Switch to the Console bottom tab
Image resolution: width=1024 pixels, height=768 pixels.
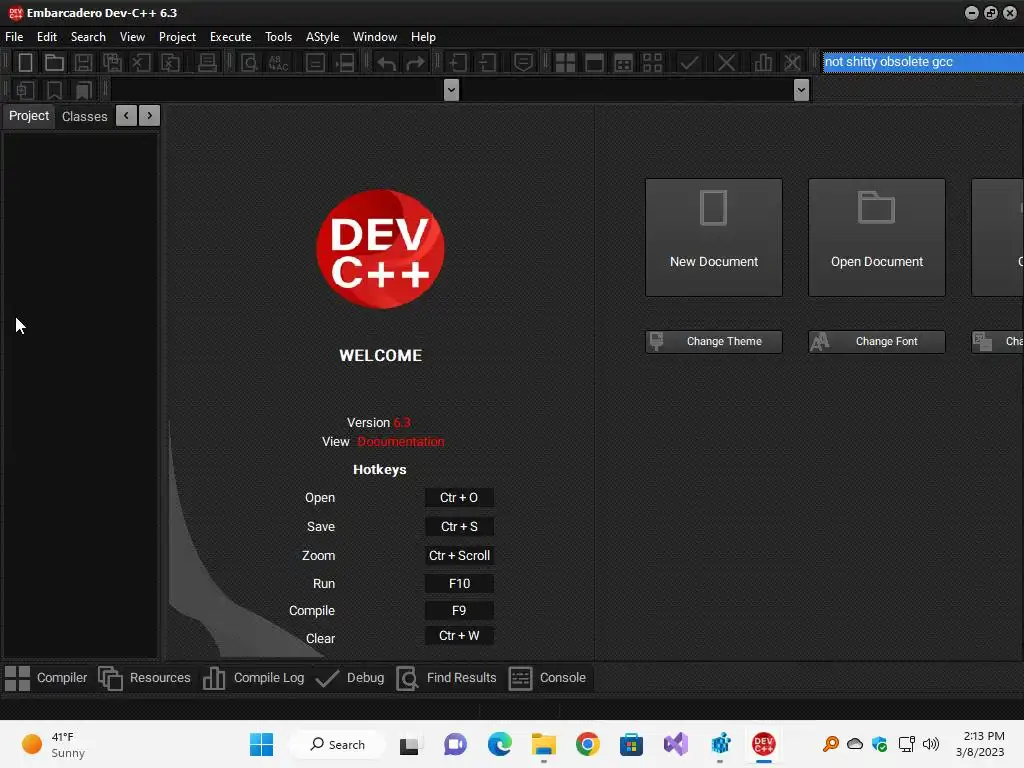click(547, 678)
